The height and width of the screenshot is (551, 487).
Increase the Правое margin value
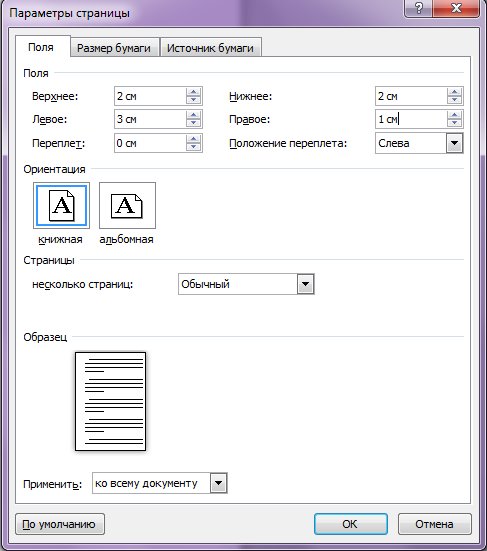(454, 115)
